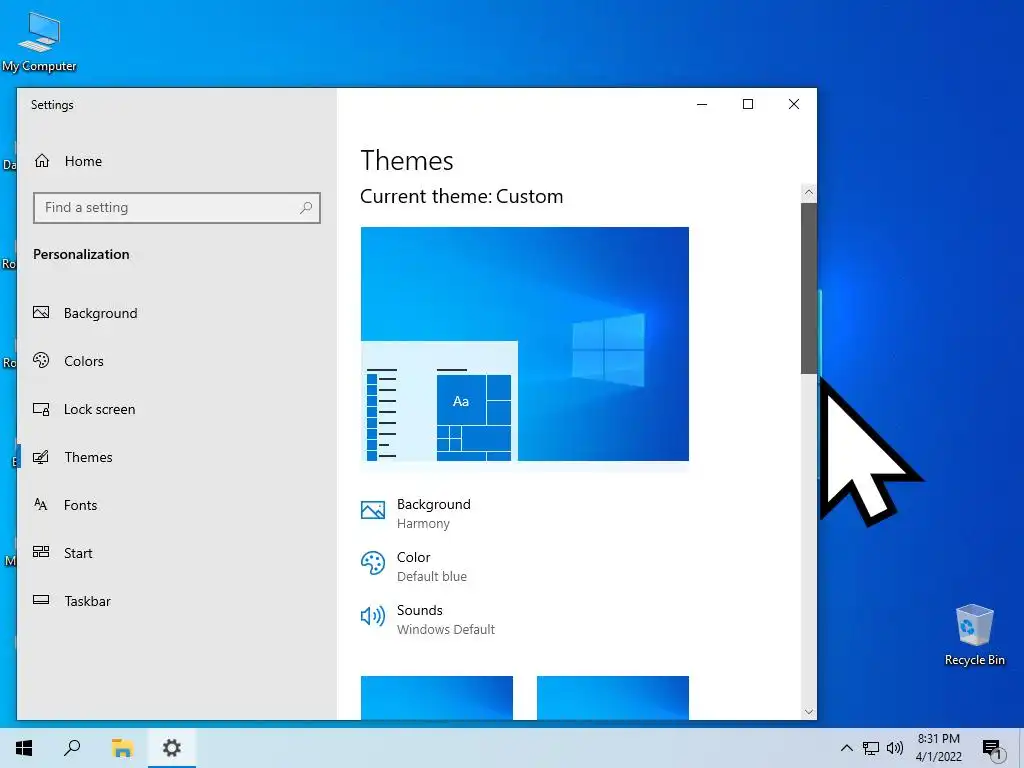This screenshot has height=768, width=1024.
Task: Click the Background picture icon in sidebar
Action: coord(41,312)
